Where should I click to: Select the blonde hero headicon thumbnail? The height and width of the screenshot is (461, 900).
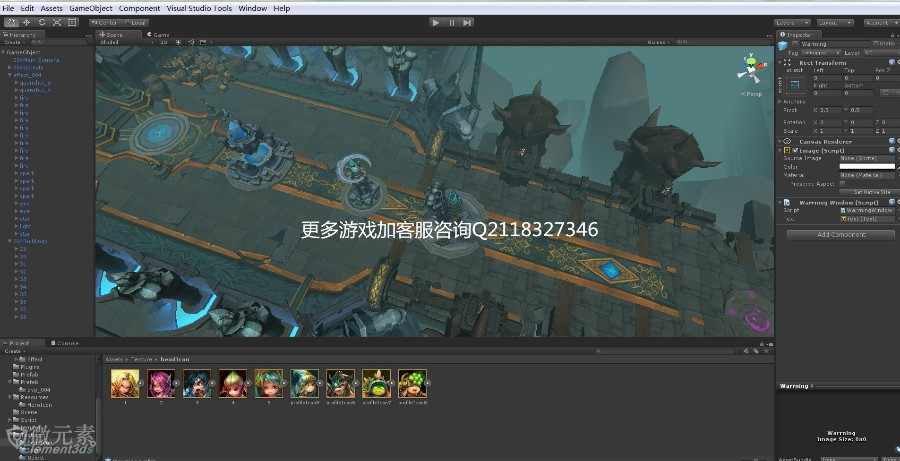[x=125, y=383]
